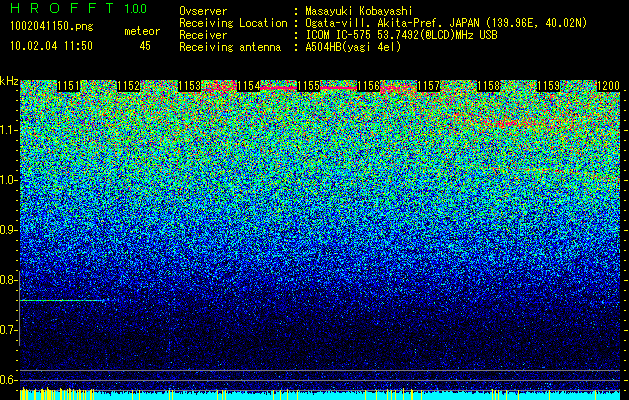
Task: Click the 1153 time marker
Action: [189, 86]
